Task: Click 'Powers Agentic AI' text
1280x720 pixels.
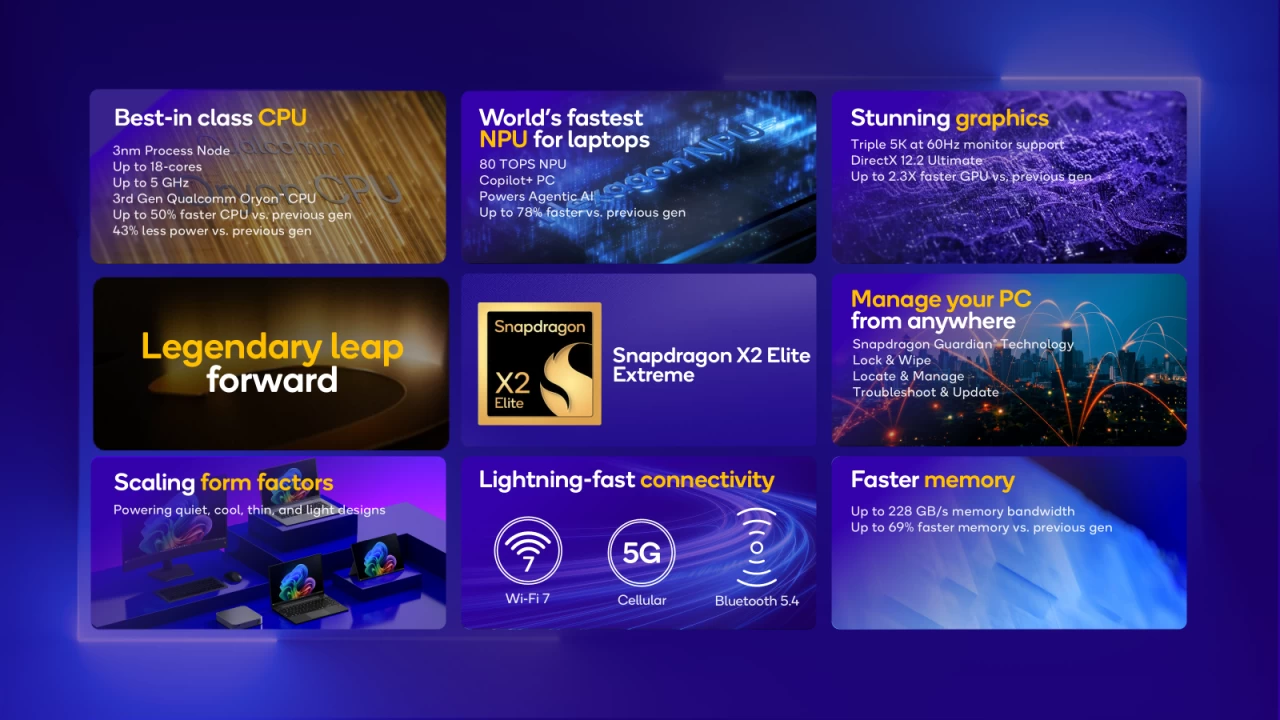Action: (x=536, y=196)
